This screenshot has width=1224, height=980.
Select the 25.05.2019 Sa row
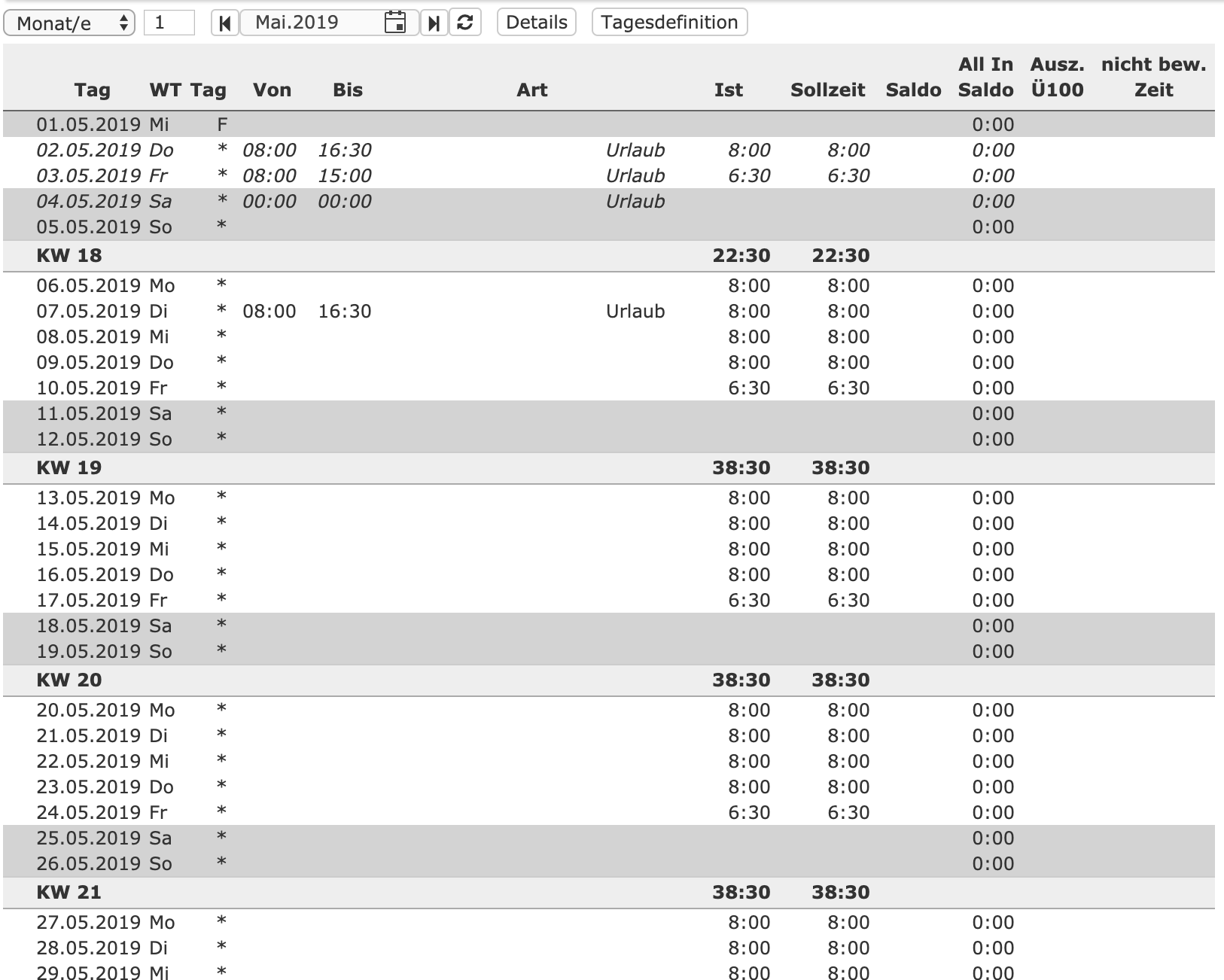tap(609, 838)
